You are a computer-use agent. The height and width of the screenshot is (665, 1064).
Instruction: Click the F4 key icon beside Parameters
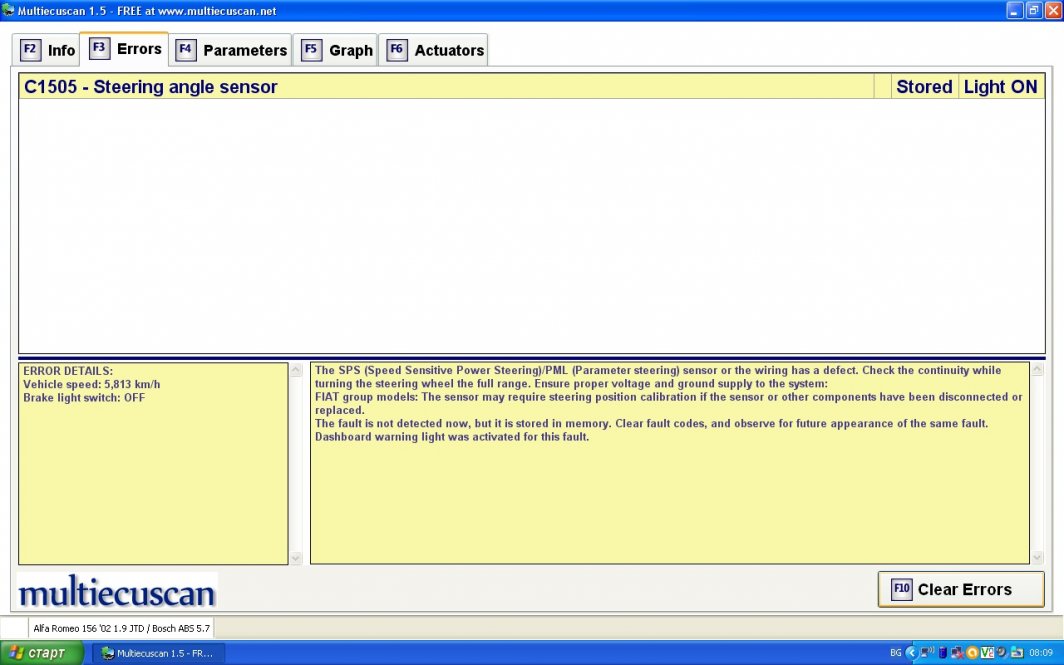185,49
